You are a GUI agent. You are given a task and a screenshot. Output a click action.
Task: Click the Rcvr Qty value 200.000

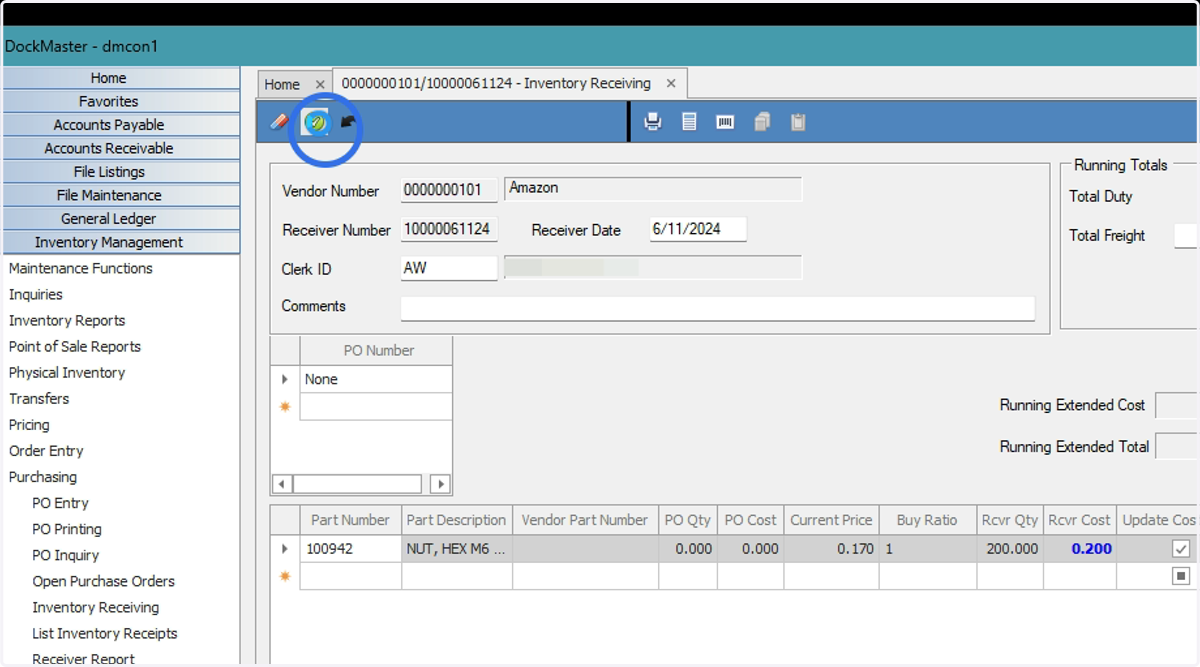point(1010,549)
